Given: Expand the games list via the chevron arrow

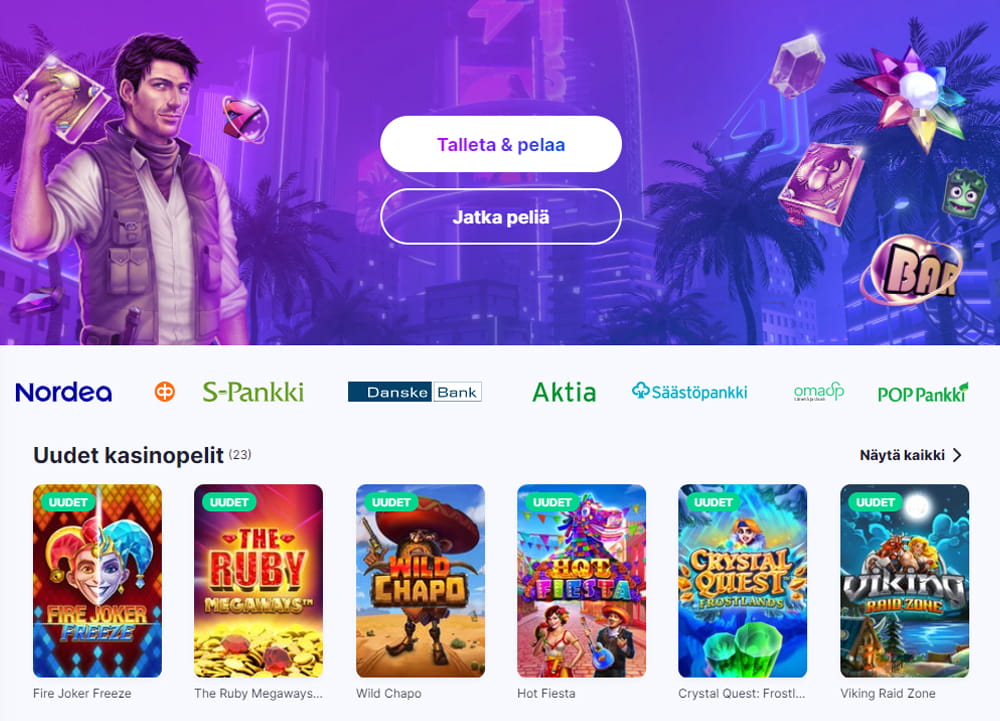Looking at the screenshot, I should (x=957, y=455).
